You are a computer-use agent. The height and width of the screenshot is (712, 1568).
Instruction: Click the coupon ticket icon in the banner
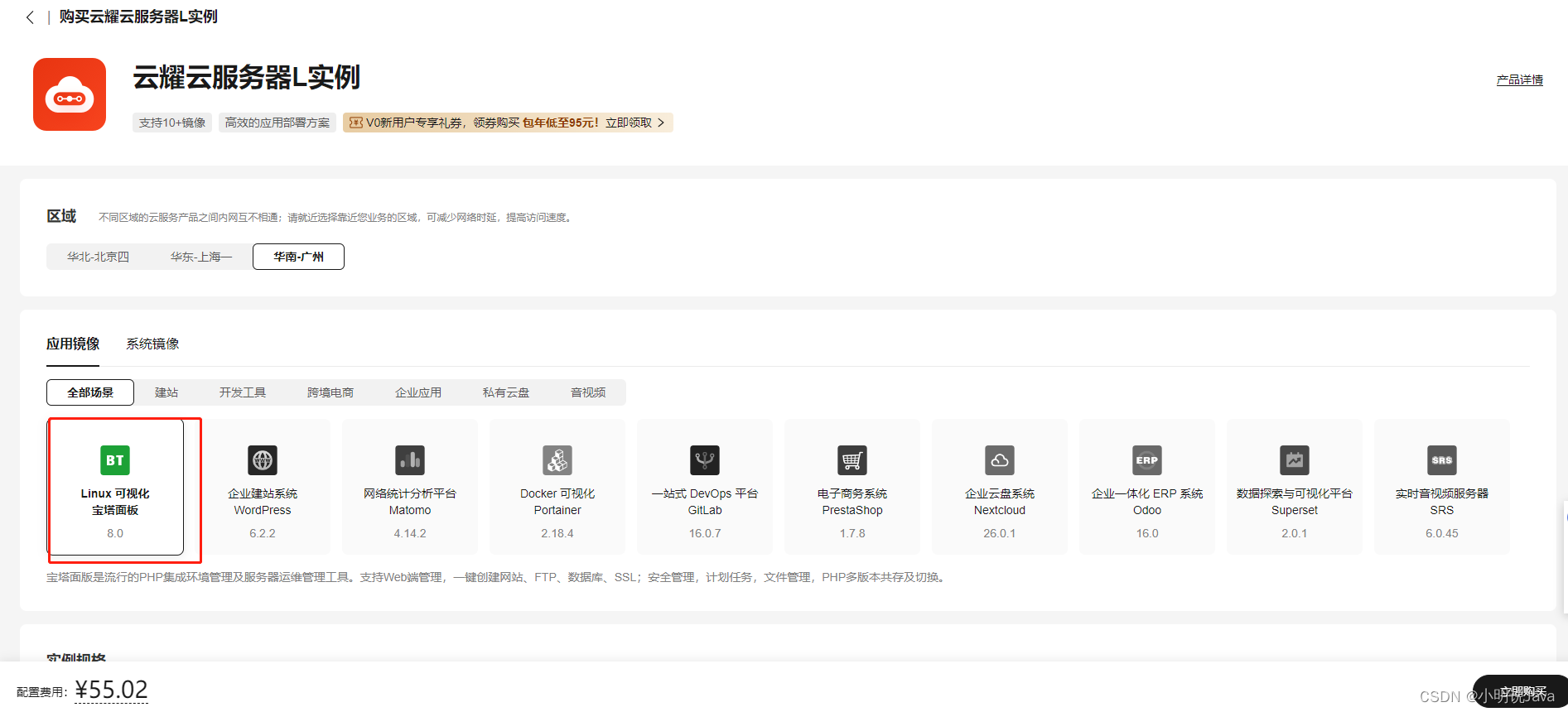[355, 123]
